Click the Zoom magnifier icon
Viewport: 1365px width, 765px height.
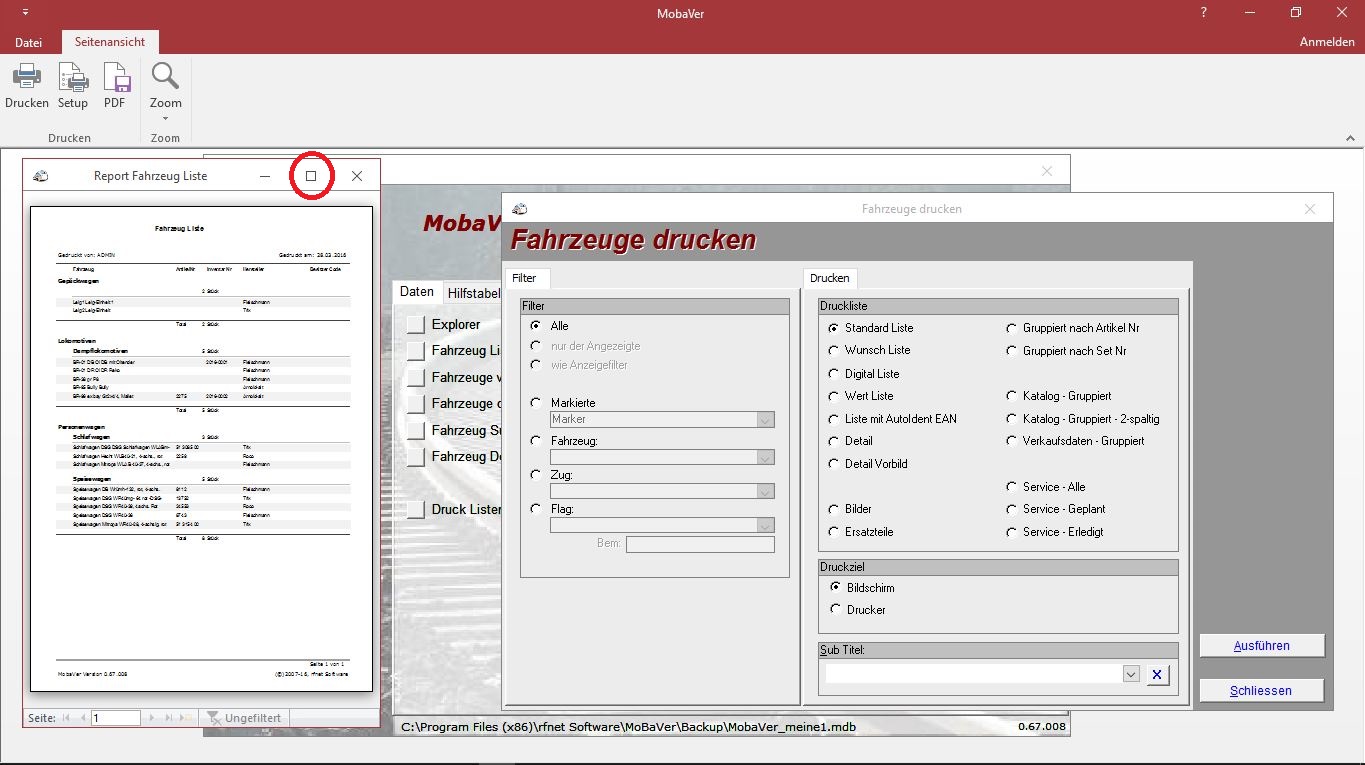(165, 76)
